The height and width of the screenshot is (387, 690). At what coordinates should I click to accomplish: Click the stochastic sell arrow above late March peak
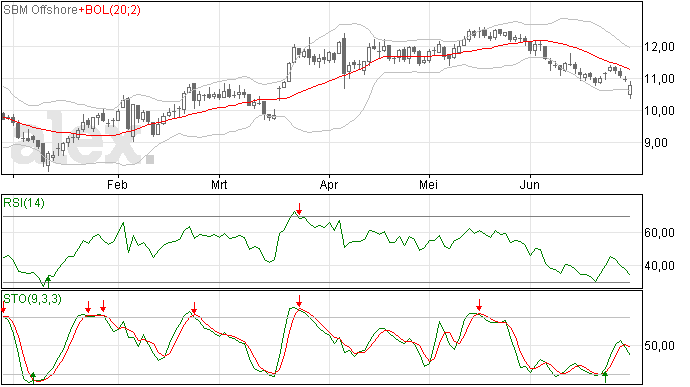click(x=299, y=301)
